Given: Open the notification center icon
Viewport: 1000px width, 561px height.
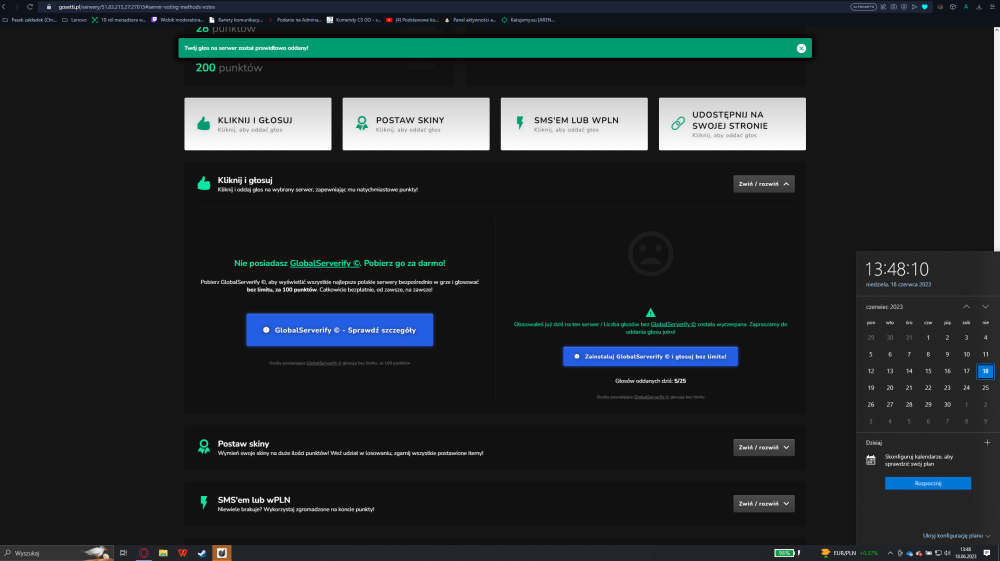Looking at the screenshot, I should pos(987,553).
